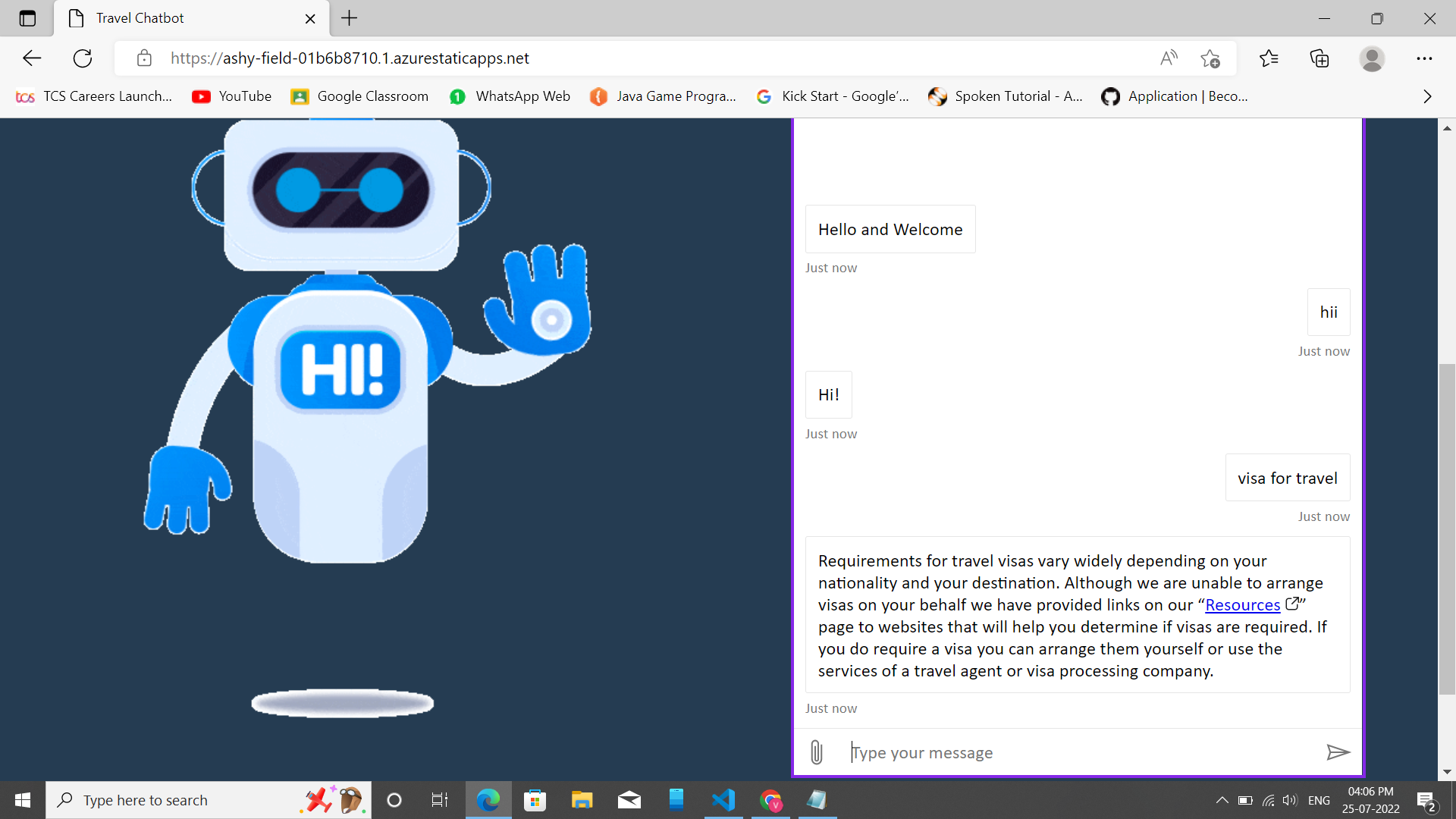Open the tab actions menu button
Screen dimensions: 1456x819
27,18
